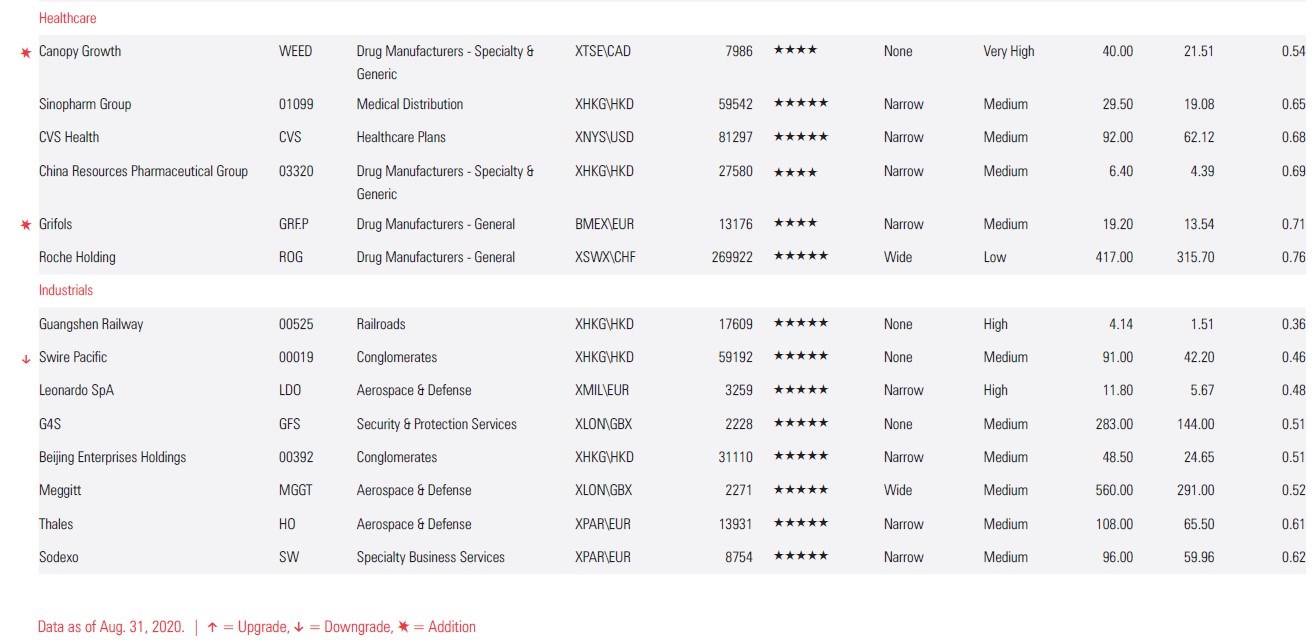Open the Sinopharm Group company name

tap(85, 104)
